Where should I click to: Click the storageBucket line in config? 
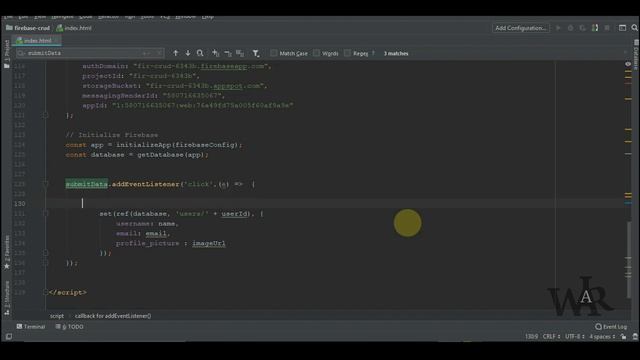coord(175,86)
